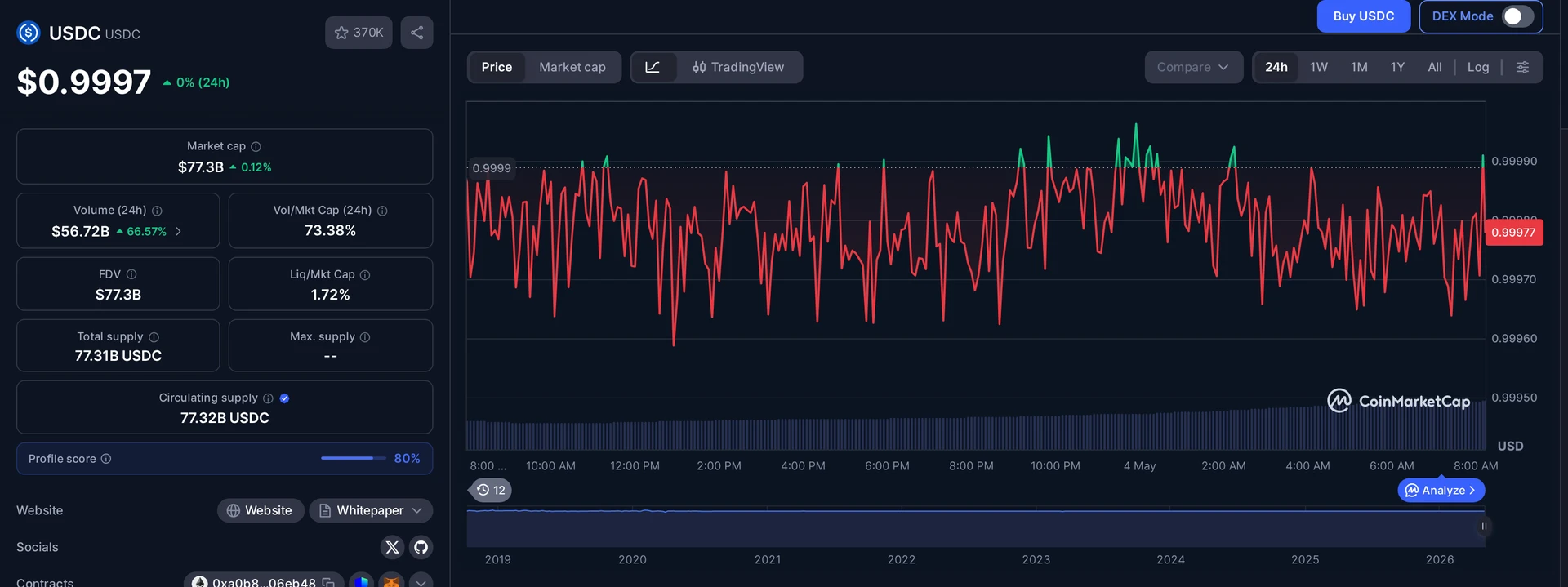Click the 80% profile score value
The image size is (1568, 587).
(x=407, y=459)
